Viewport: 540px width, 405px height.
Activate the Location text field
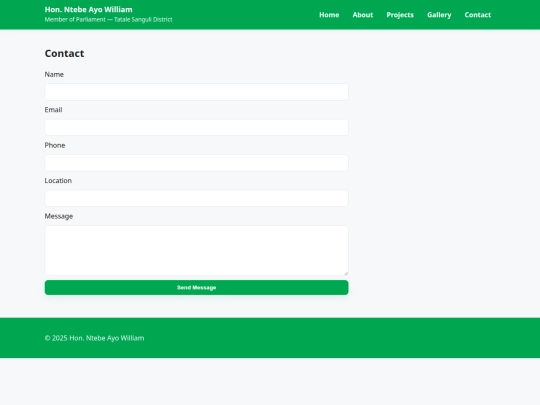pyautogui.click(x=196, y=198)
